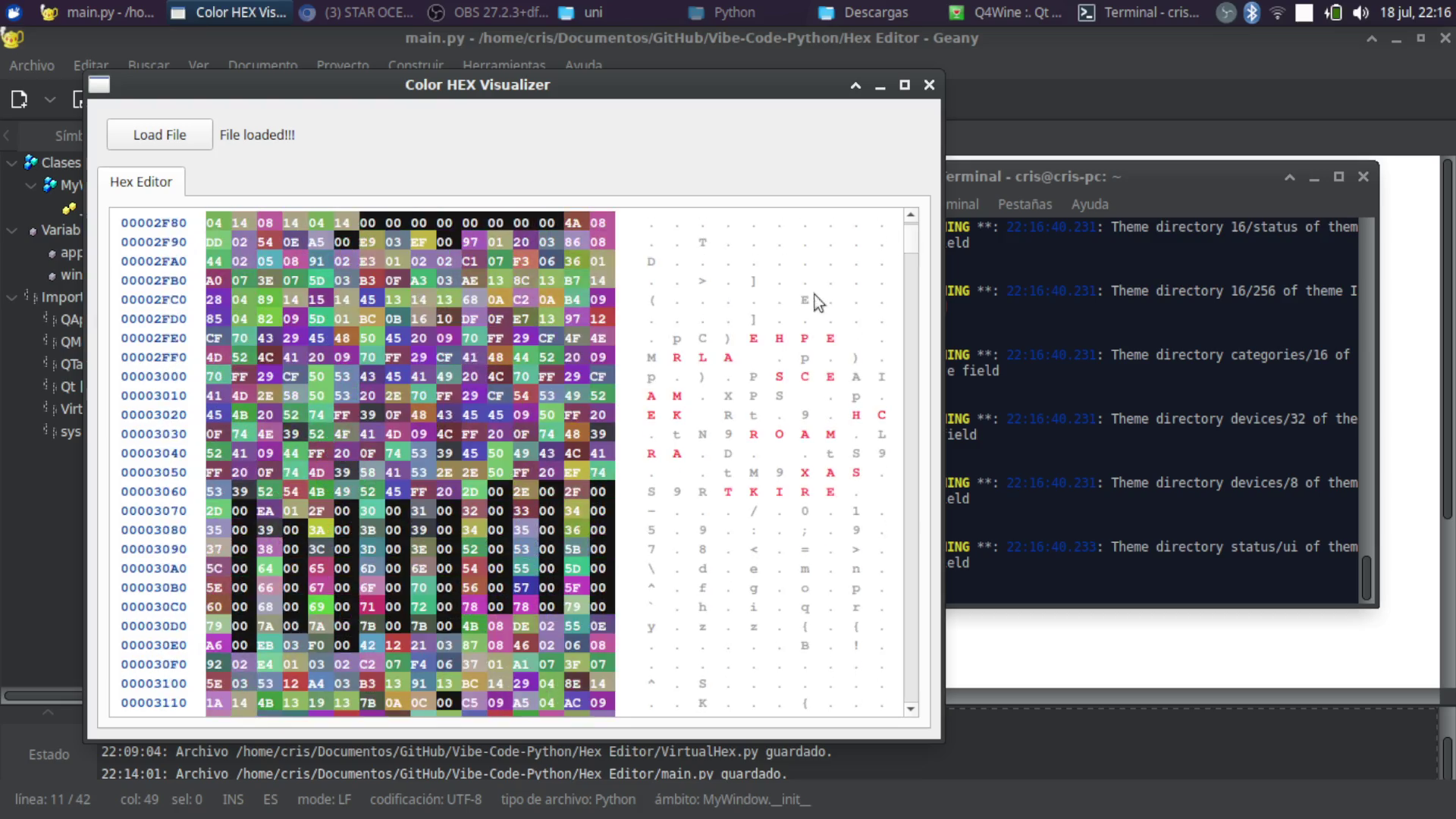Open the Ayuda menu in the terminal window
Viewport: 1456px width, 819px height.
(1090, 204)
